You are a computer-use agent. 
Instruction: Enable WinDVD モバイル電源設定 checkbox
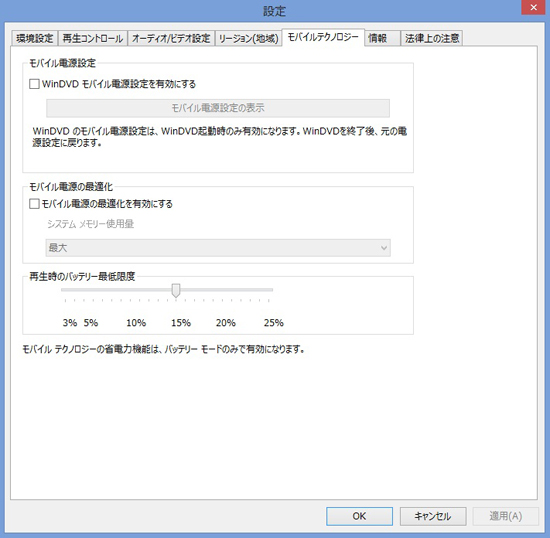(34, 84)
